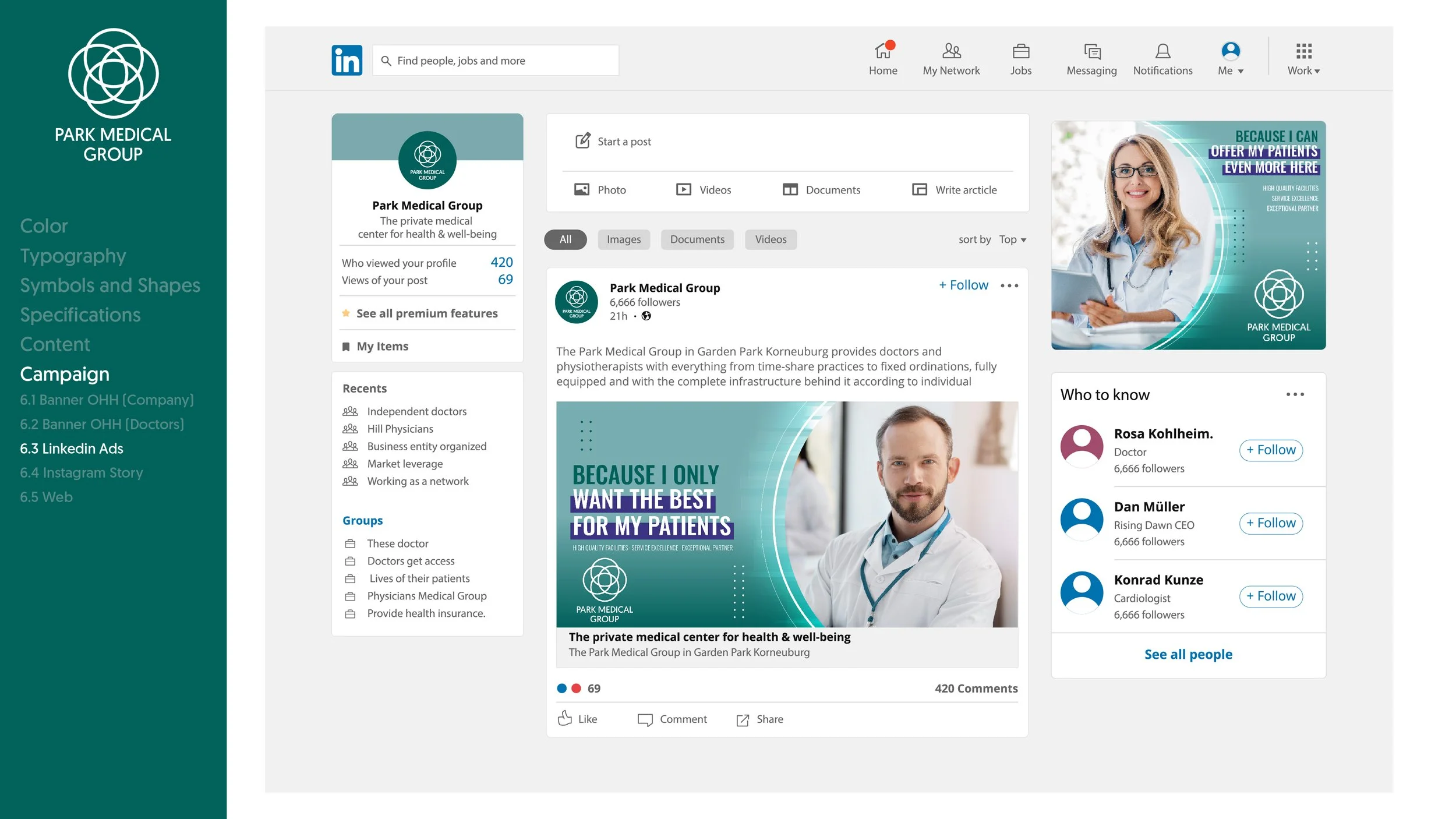Select 6.4 Instagram Story in the sidebar

coord(82,472)
